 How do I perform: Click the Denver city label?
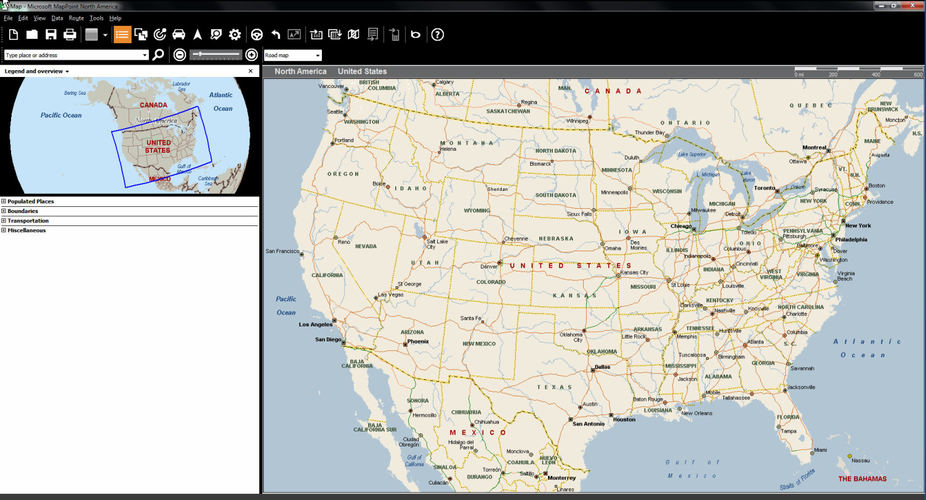[488, 266]
